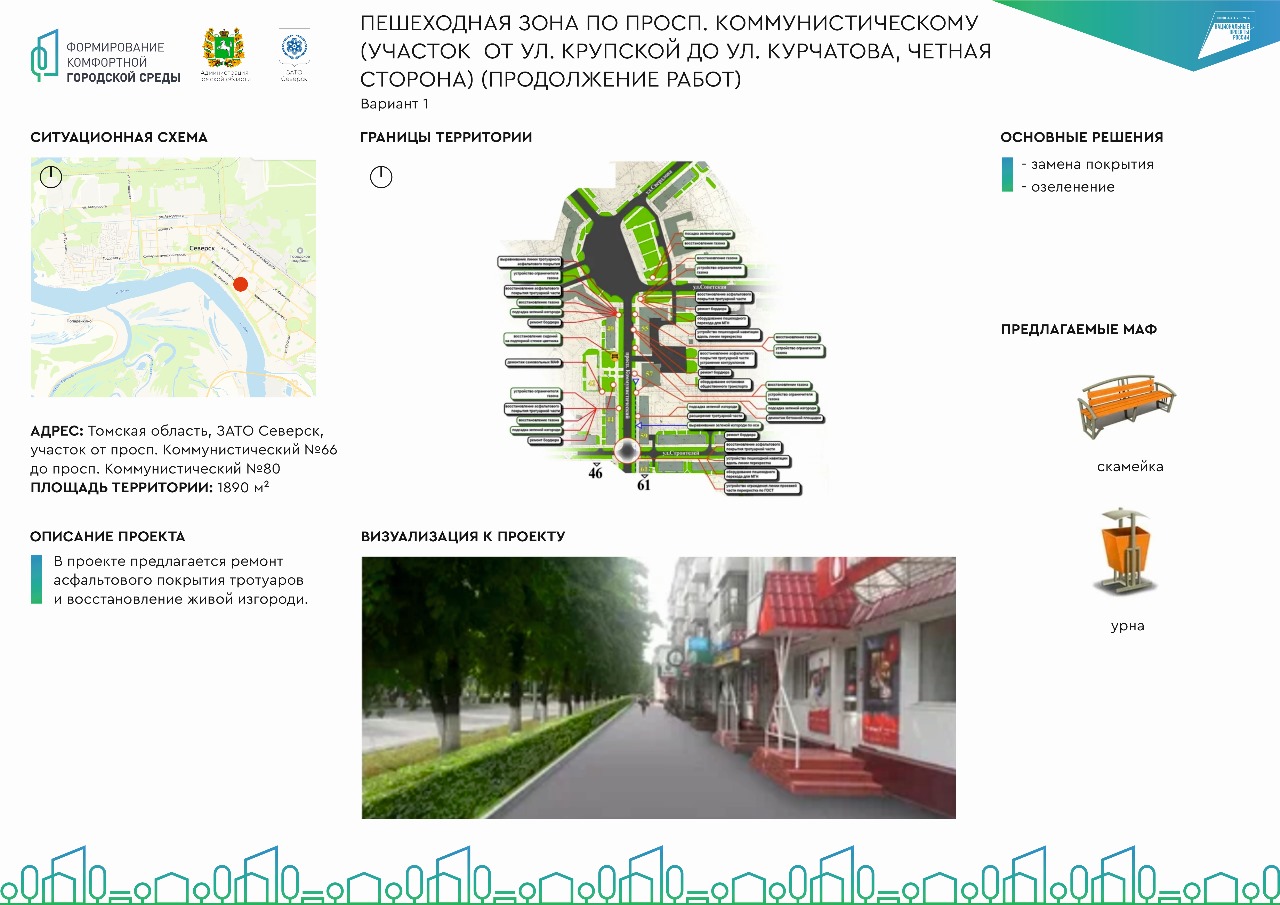
Task: Select the ЗАТО Северск emblem
Action: tap(293, 55)
